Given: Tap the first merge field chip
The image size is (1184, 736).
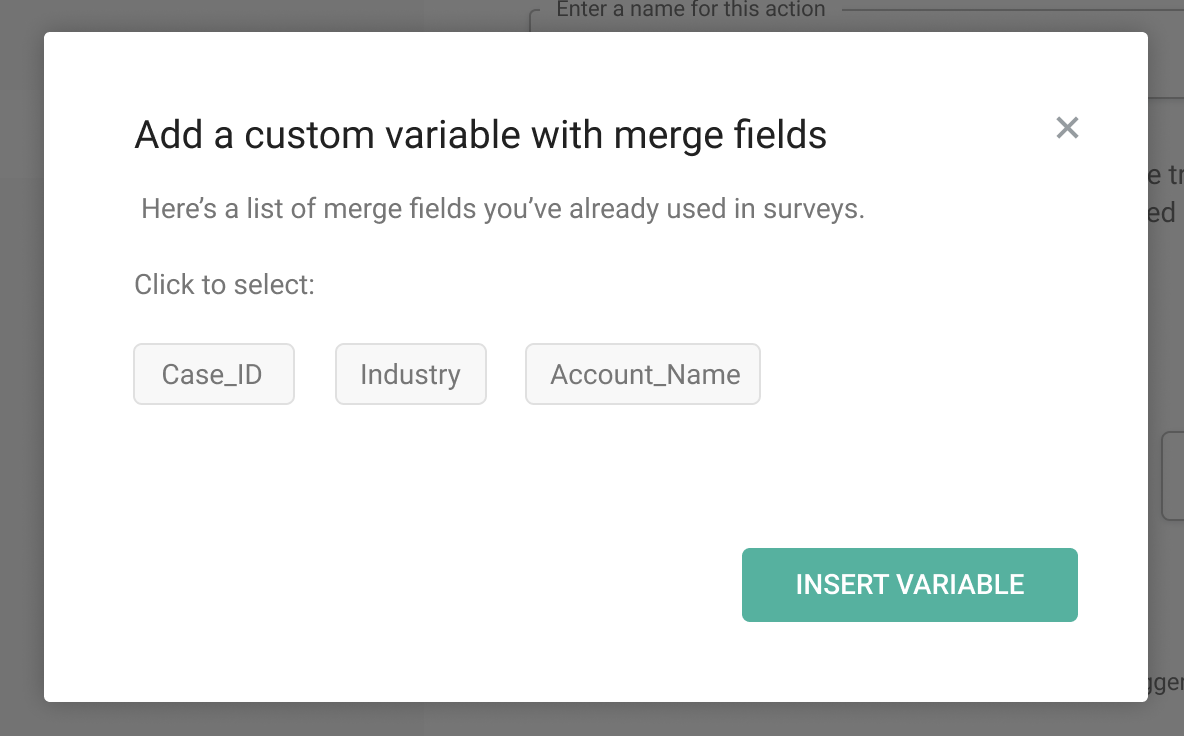Looking at the screenshot, I should (x=213, y=374).
